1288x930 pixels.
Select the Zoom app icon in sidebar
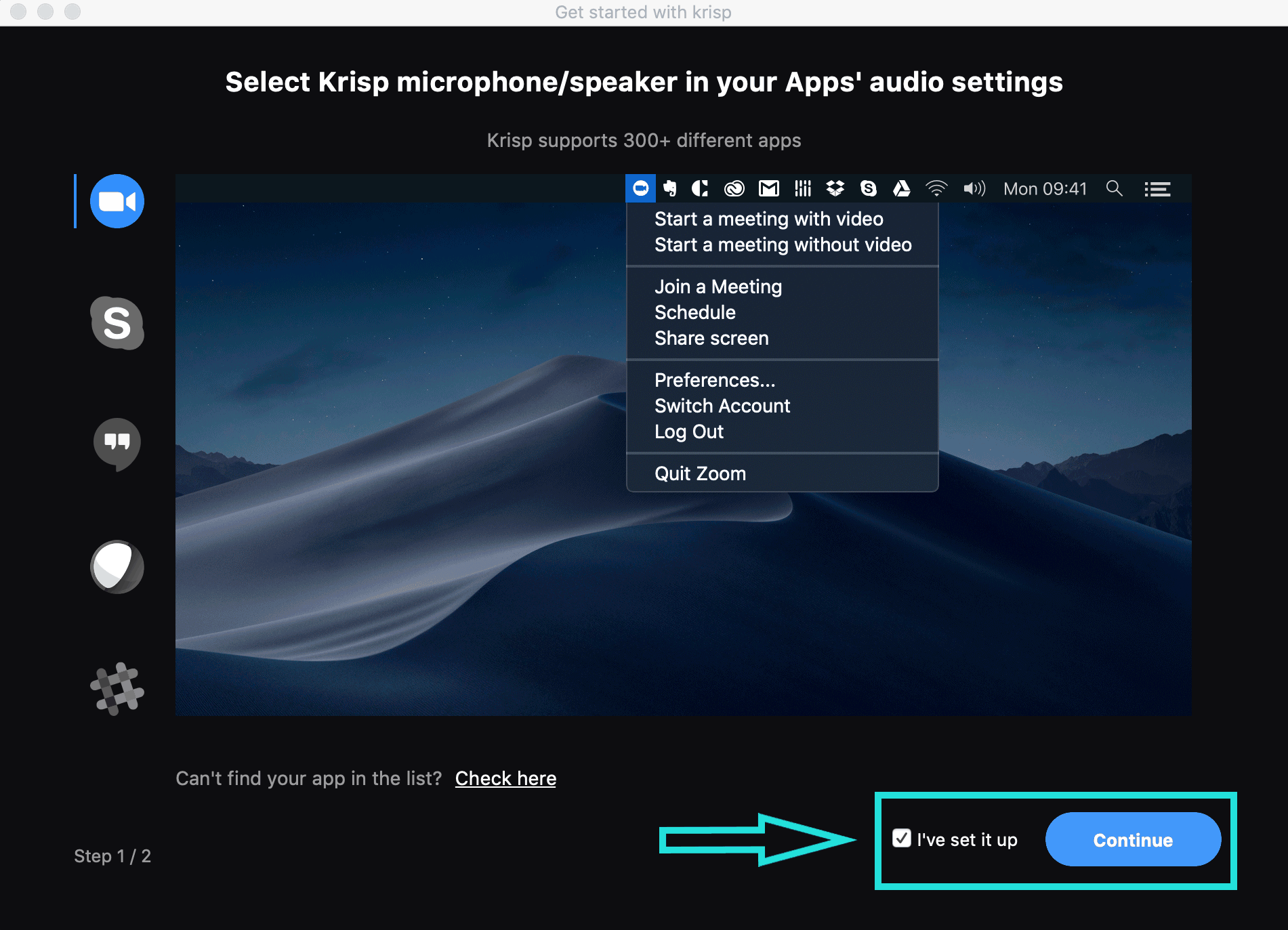point(117,201)
